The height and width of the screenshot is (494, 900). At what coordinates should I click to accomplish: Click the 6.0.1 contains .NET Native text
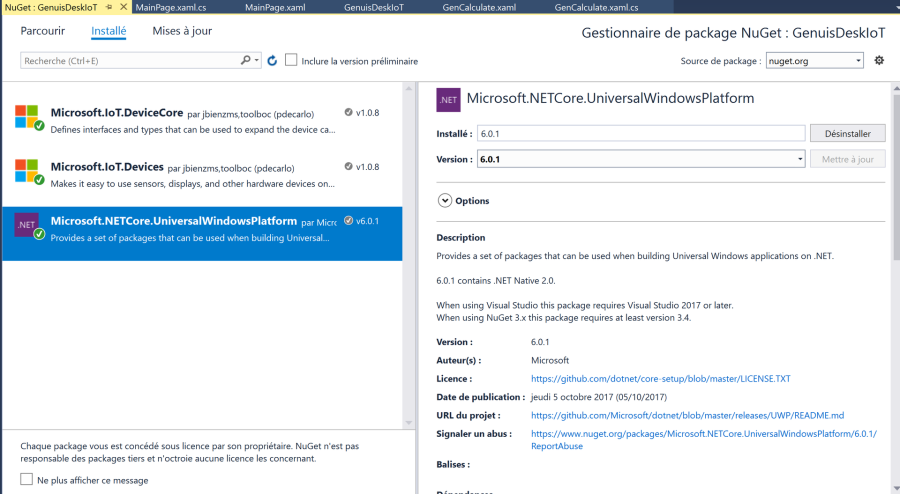click(496, 281)
